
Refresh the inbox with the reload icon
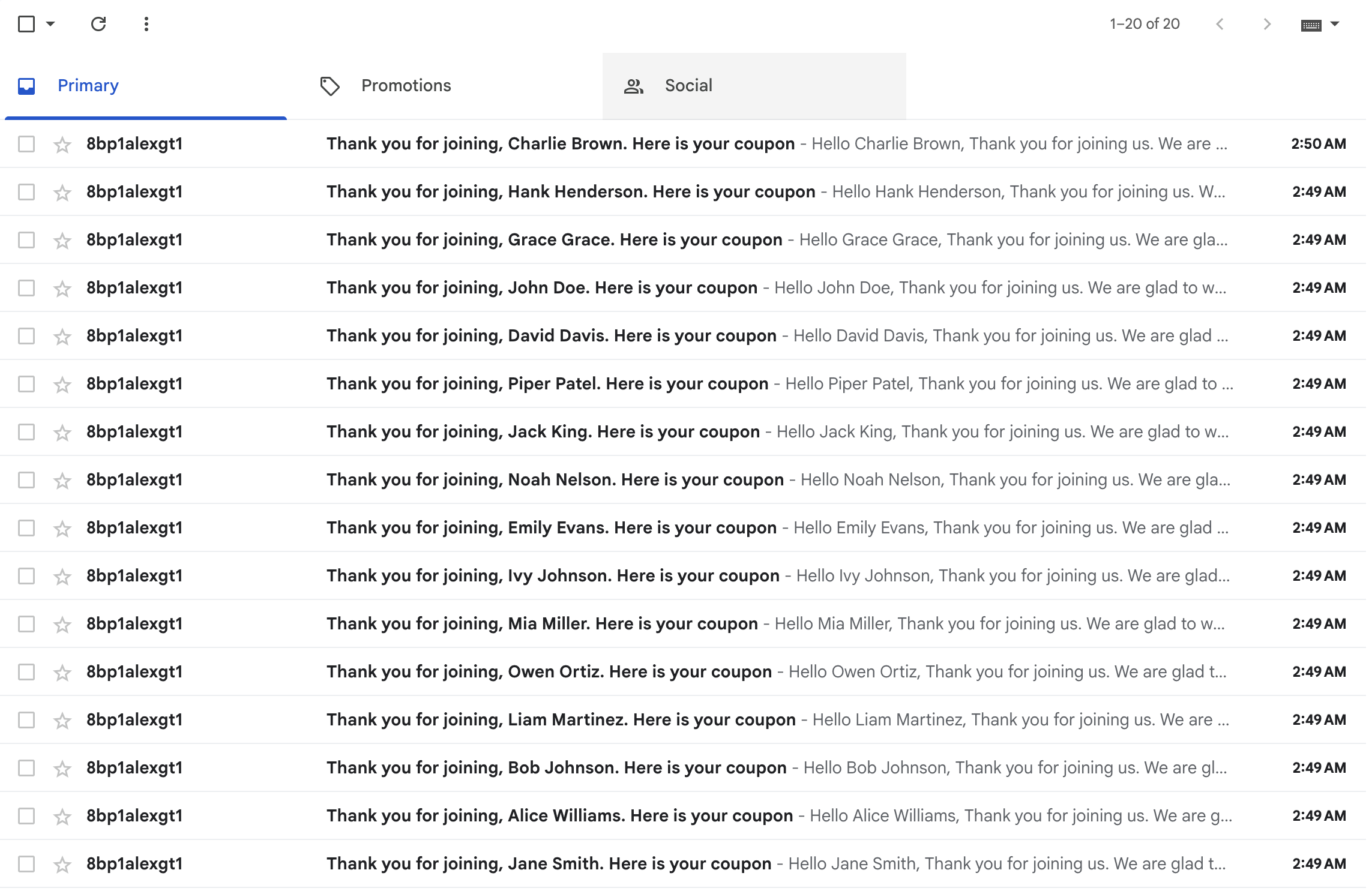98,24
